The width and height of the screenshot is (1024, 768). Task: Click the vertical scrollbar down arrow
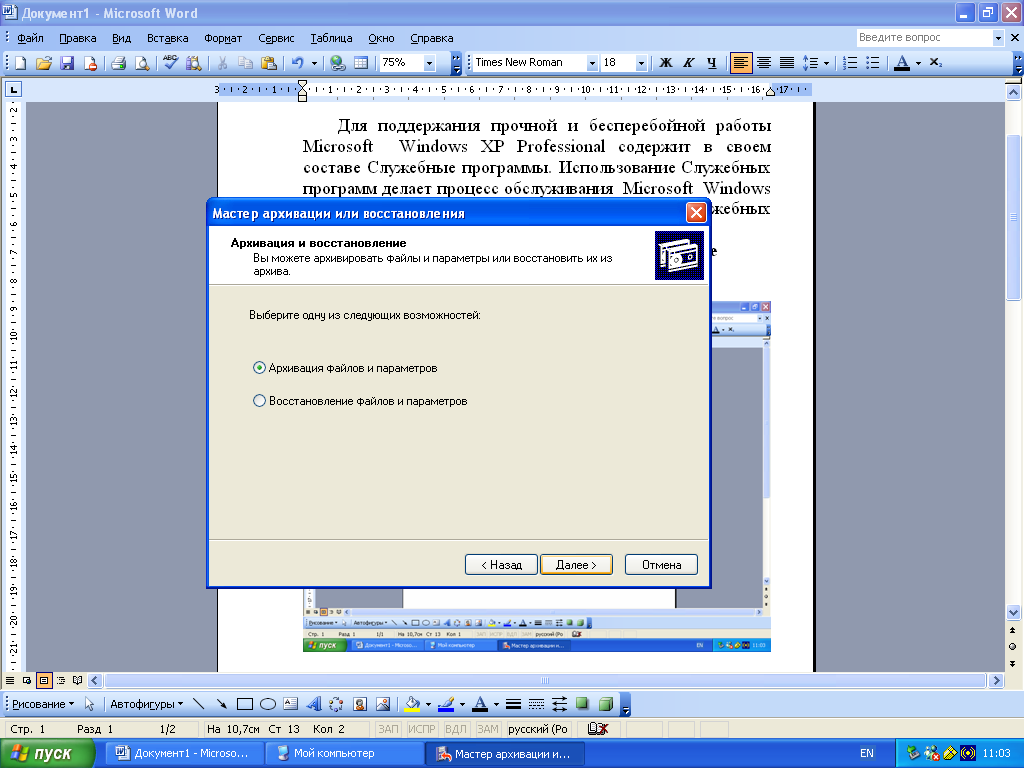click(1013, 613)
